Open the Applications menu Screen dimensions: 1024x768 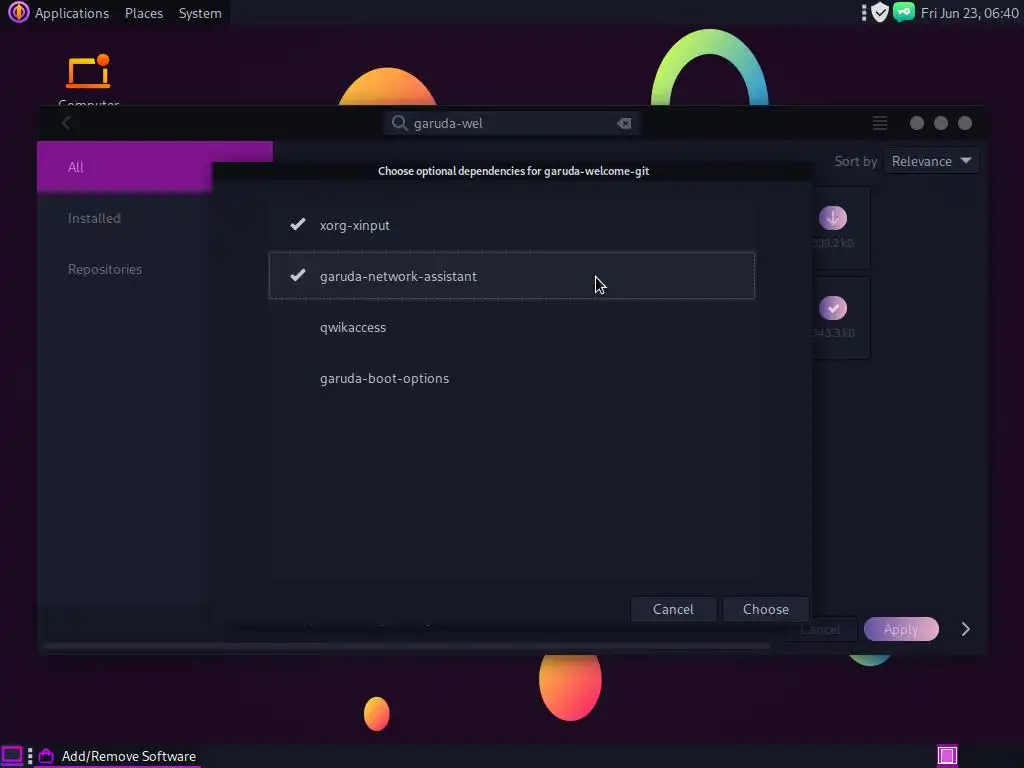[x=72, y=13]
